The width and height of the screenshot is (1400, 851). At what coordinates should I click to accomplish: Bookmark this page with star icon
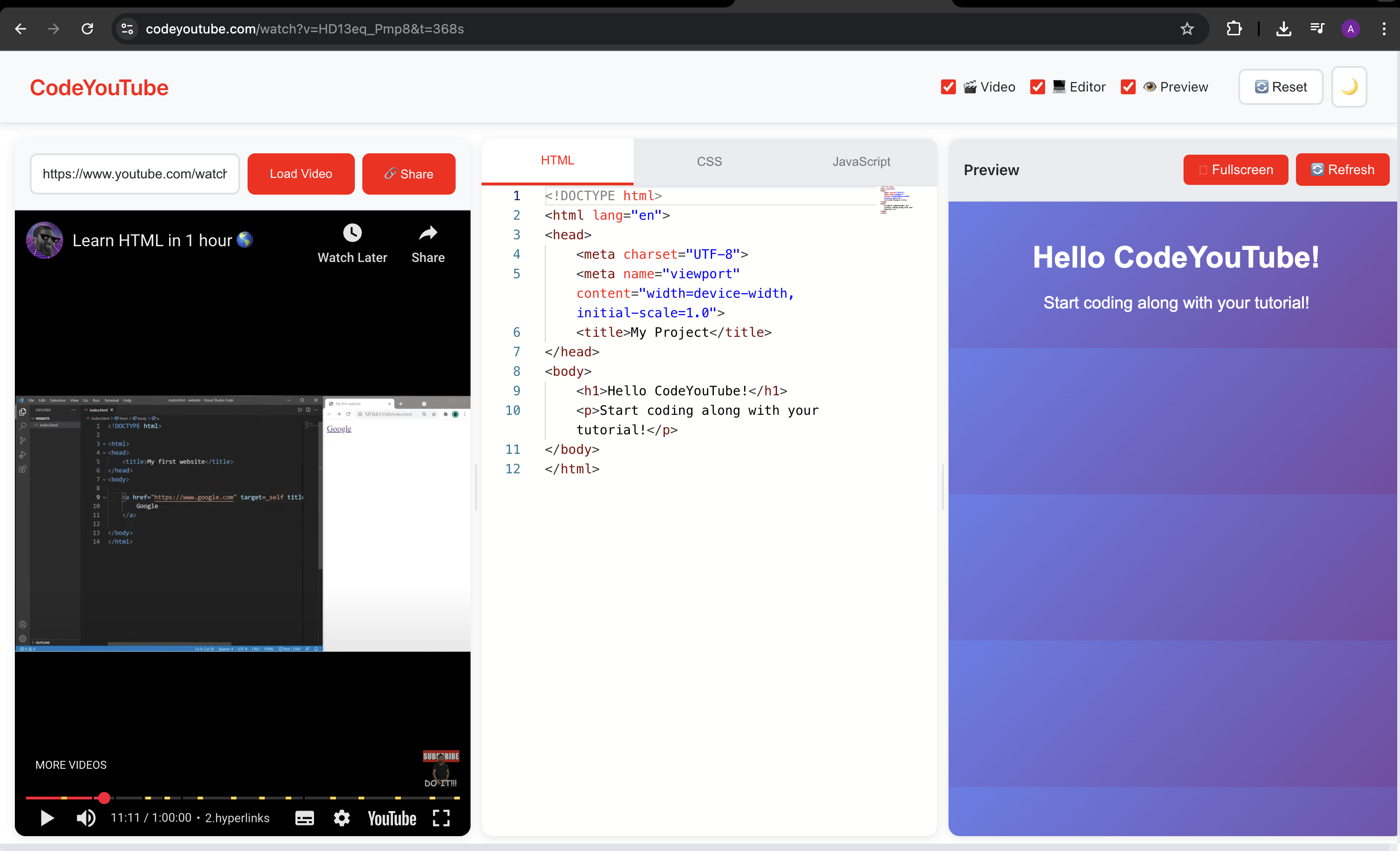tap(1187, 29)
